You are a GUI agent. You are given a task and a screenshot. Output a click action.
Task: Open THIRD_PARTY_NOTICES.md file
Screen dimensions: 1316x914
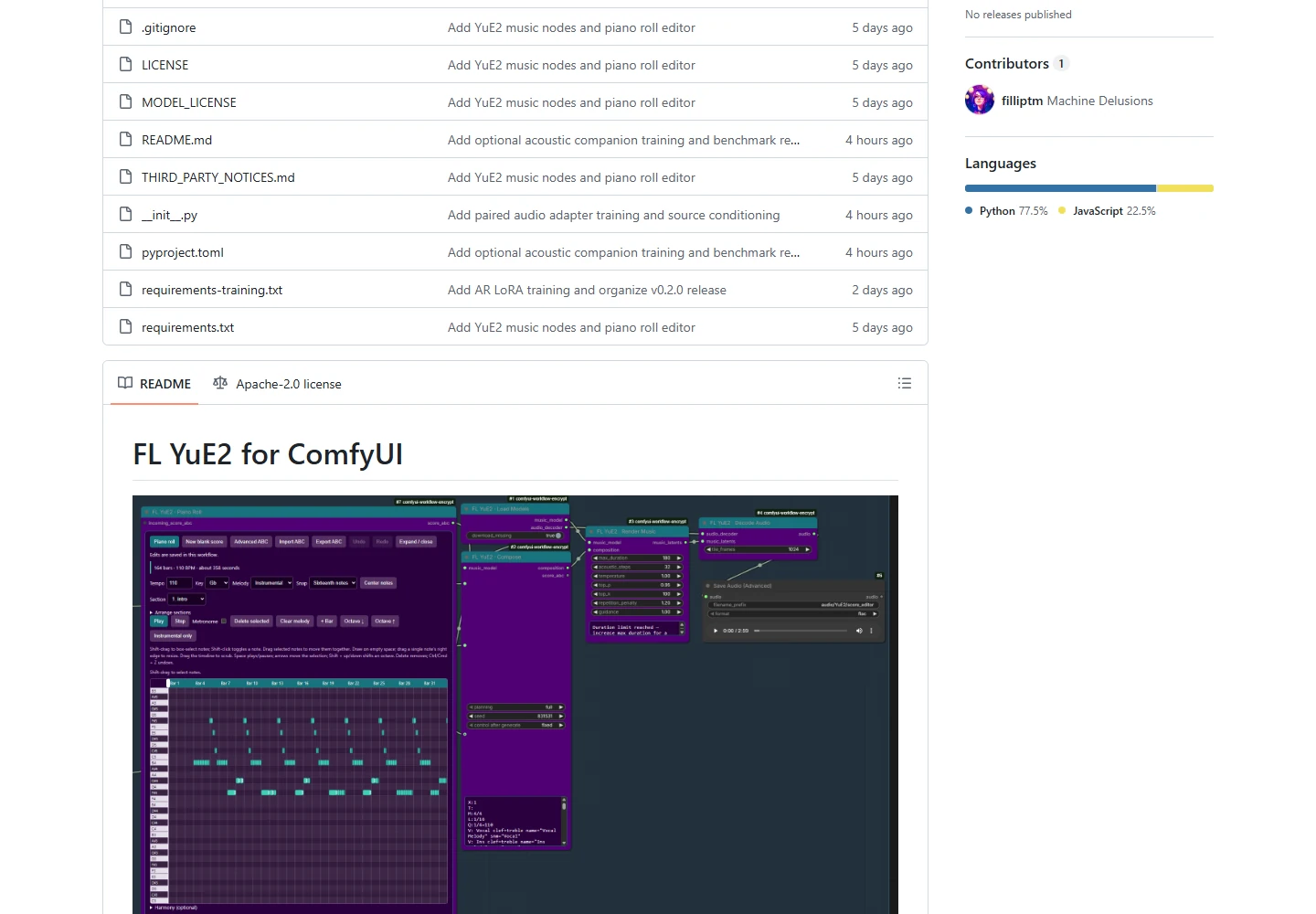click(218, 177)
